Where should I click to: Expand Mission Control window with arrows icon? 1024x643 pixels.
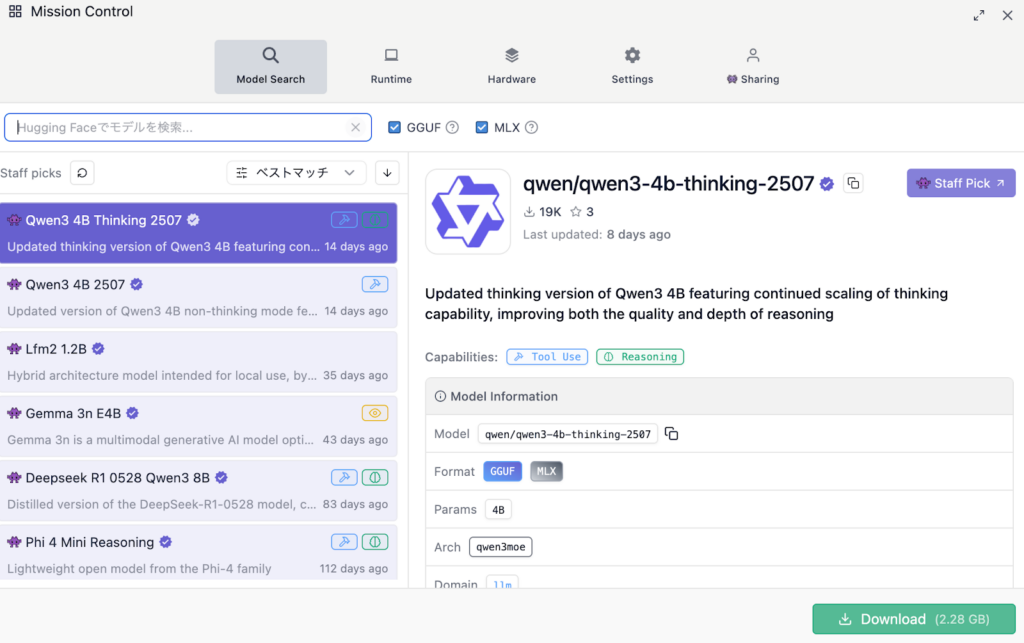(978, 15)
